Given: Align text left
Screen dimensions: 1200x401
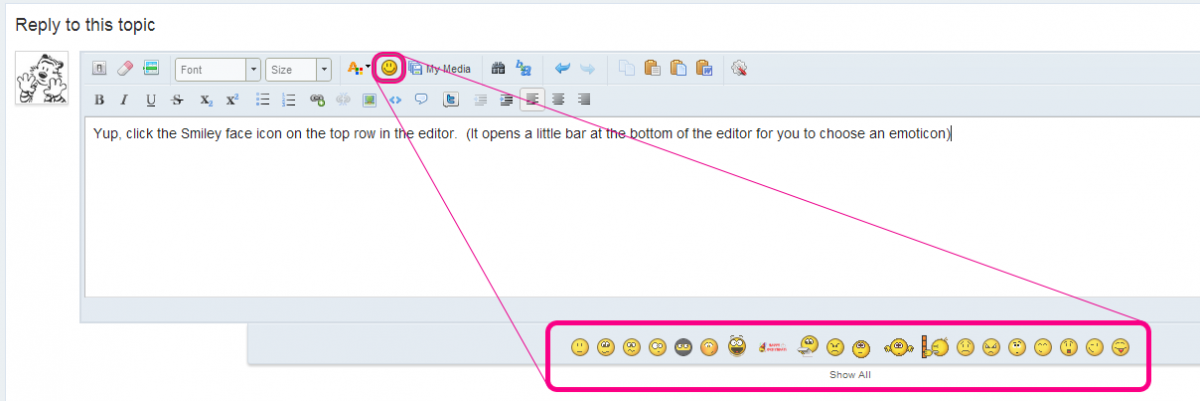Looking at the screenshot, I should coord(532,100).
